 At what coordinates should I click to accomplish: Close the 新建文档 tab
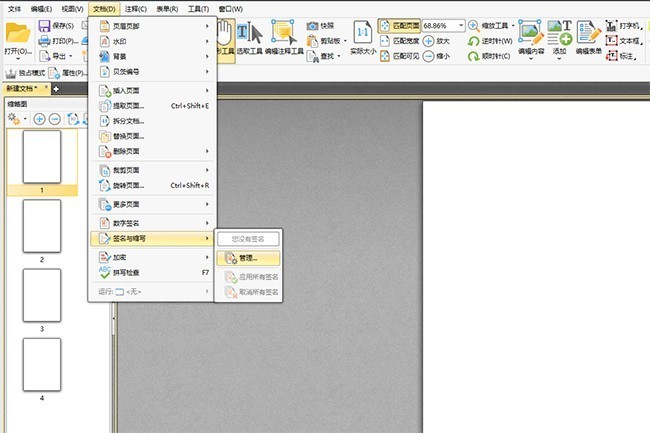[46, 87]
